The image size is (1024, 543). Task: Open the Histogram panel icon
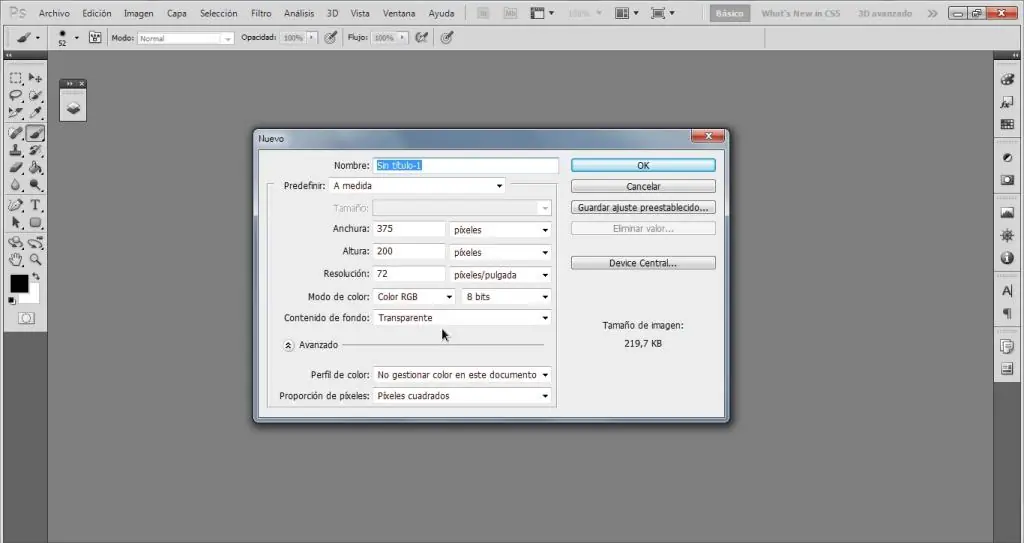coord(1007,213)
